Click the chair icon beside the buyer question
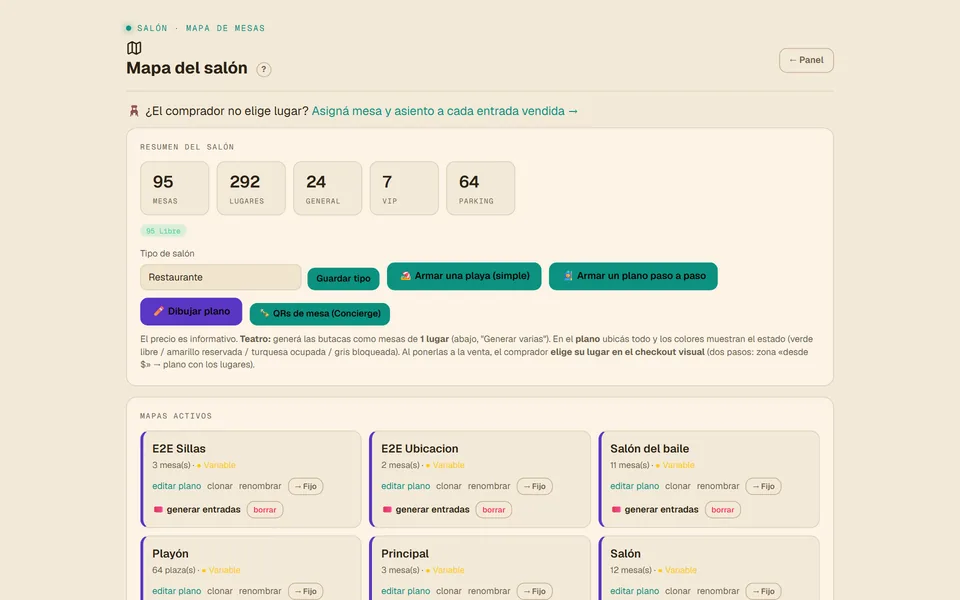960x600 pixels. coord(134,111)
